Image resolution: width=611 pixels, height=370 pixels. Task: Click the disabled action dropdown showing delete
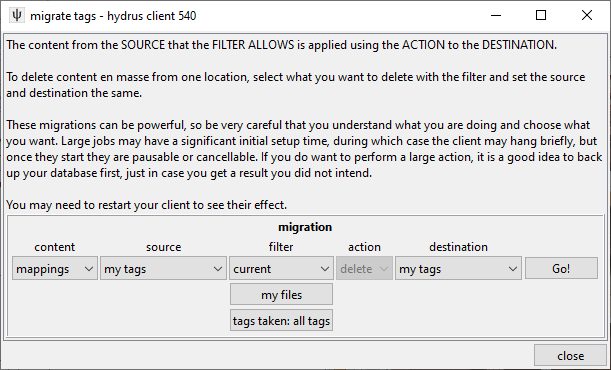click(364, 268)
